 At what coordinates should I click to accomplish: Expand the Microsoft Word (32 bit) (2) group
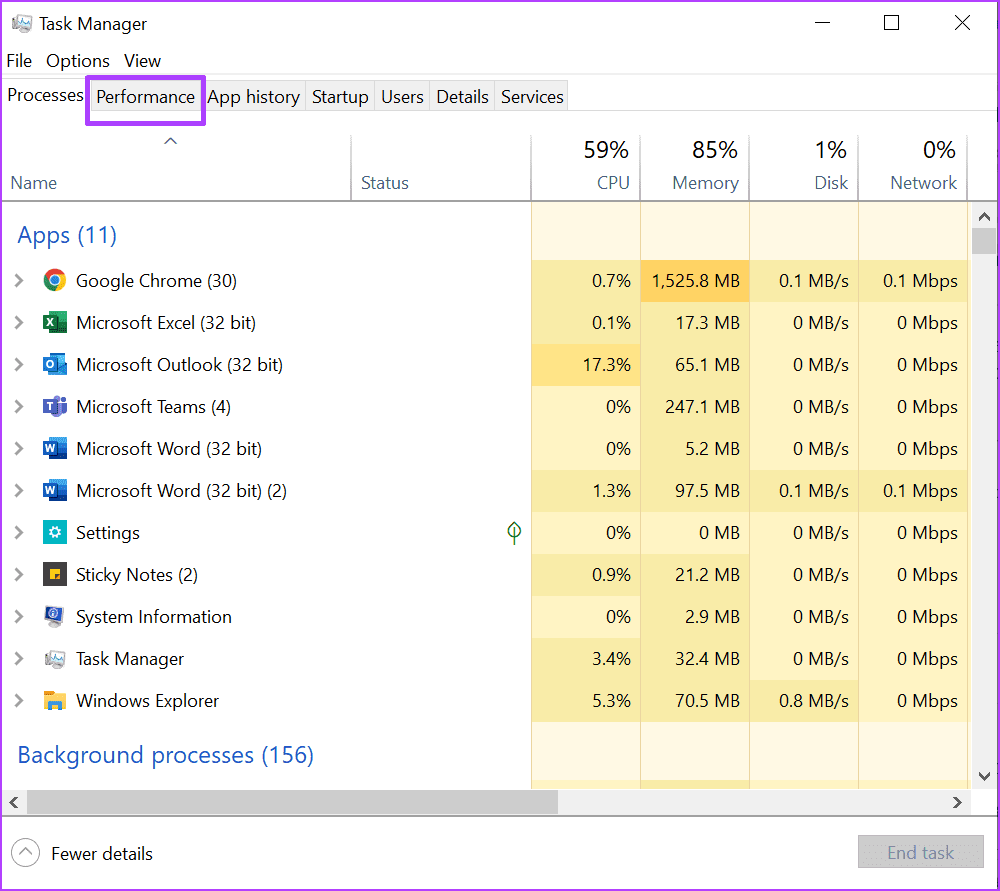tap(19, 491)
